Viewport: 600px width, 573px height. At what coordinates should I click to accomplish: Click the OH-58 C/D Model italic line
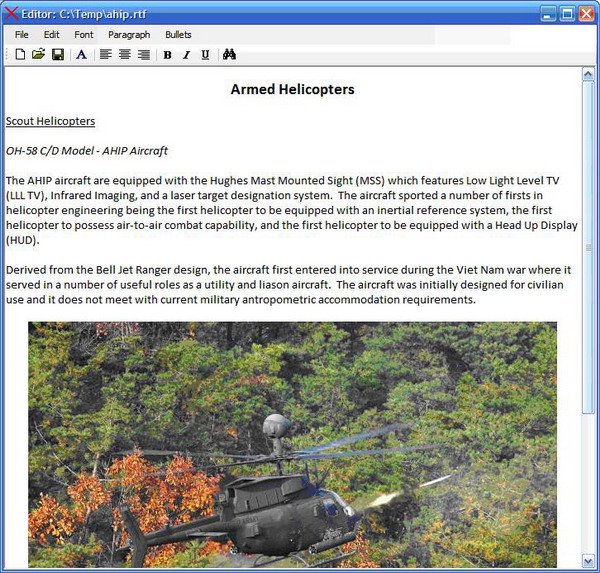pos(87,151)
